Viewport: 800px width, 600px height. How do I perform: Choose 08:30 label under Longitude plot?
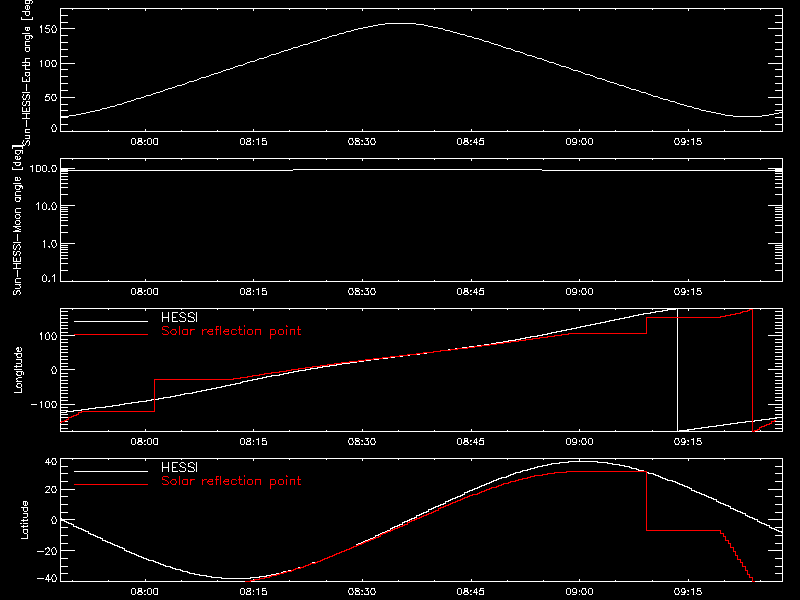(x=362, y=442)
